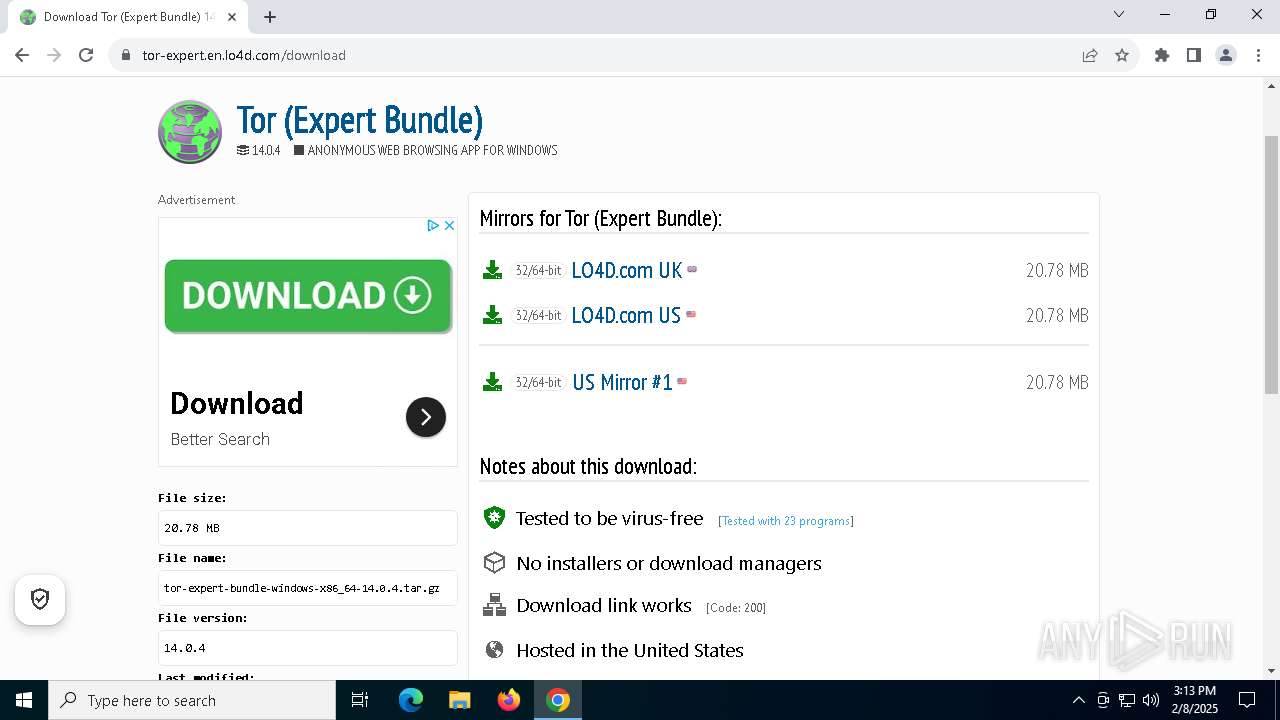Click the box icon beside No installers
Image resolution: width=1280 pixels, height=720 pixels.
click(x=494, y=563)
